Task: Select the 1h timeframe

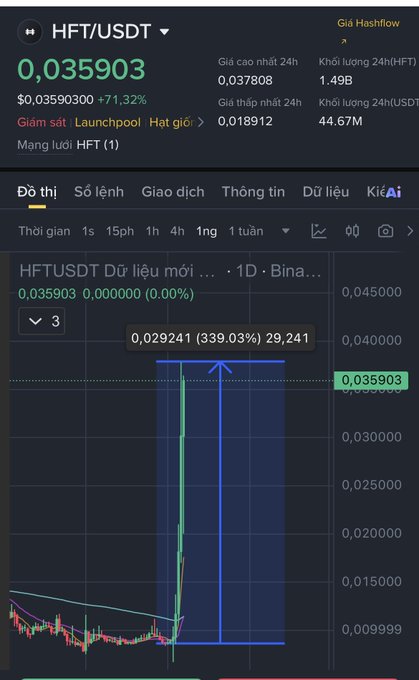Action: point(152,231)
